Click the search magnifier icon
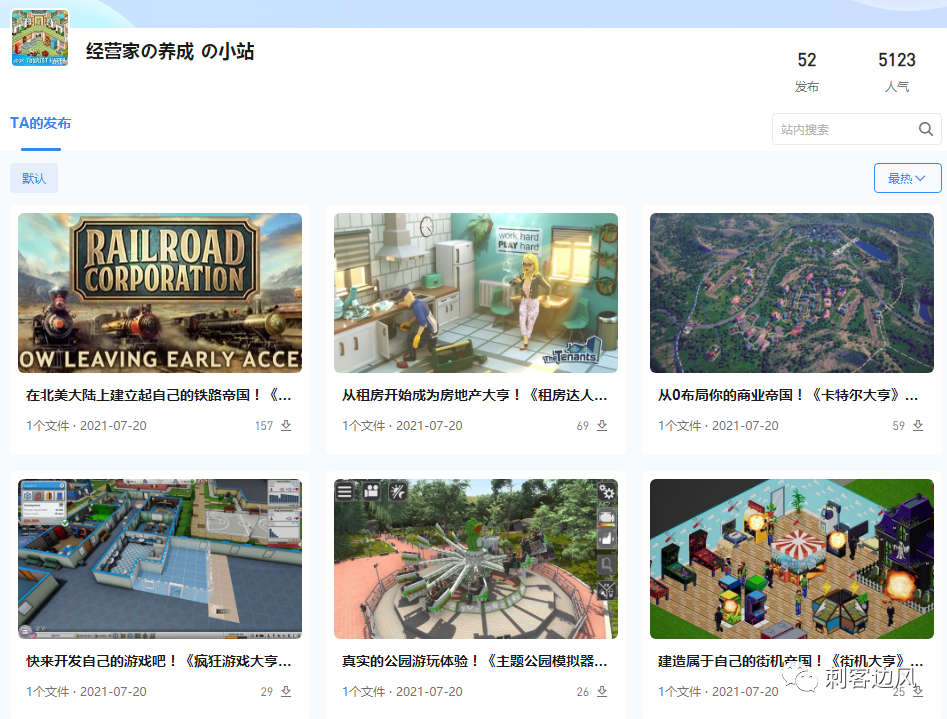 click(925, 129)
